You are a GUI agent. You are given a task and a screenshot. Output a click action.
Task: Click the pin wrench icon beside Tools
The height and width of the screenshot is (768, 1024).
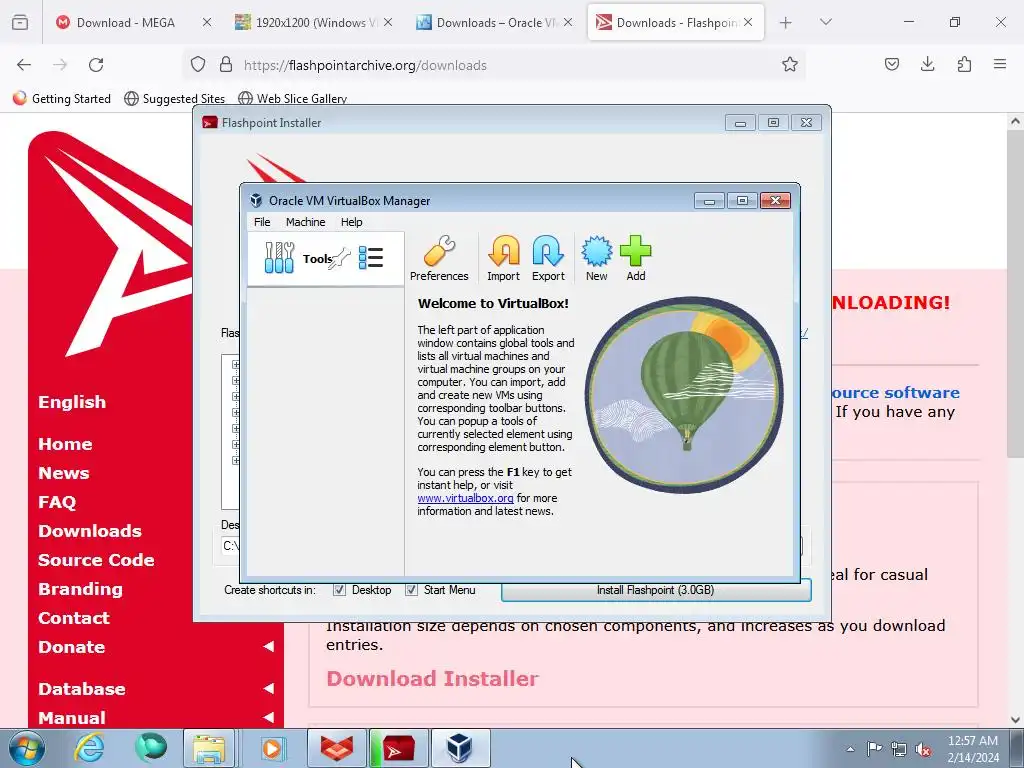(340, 259)
